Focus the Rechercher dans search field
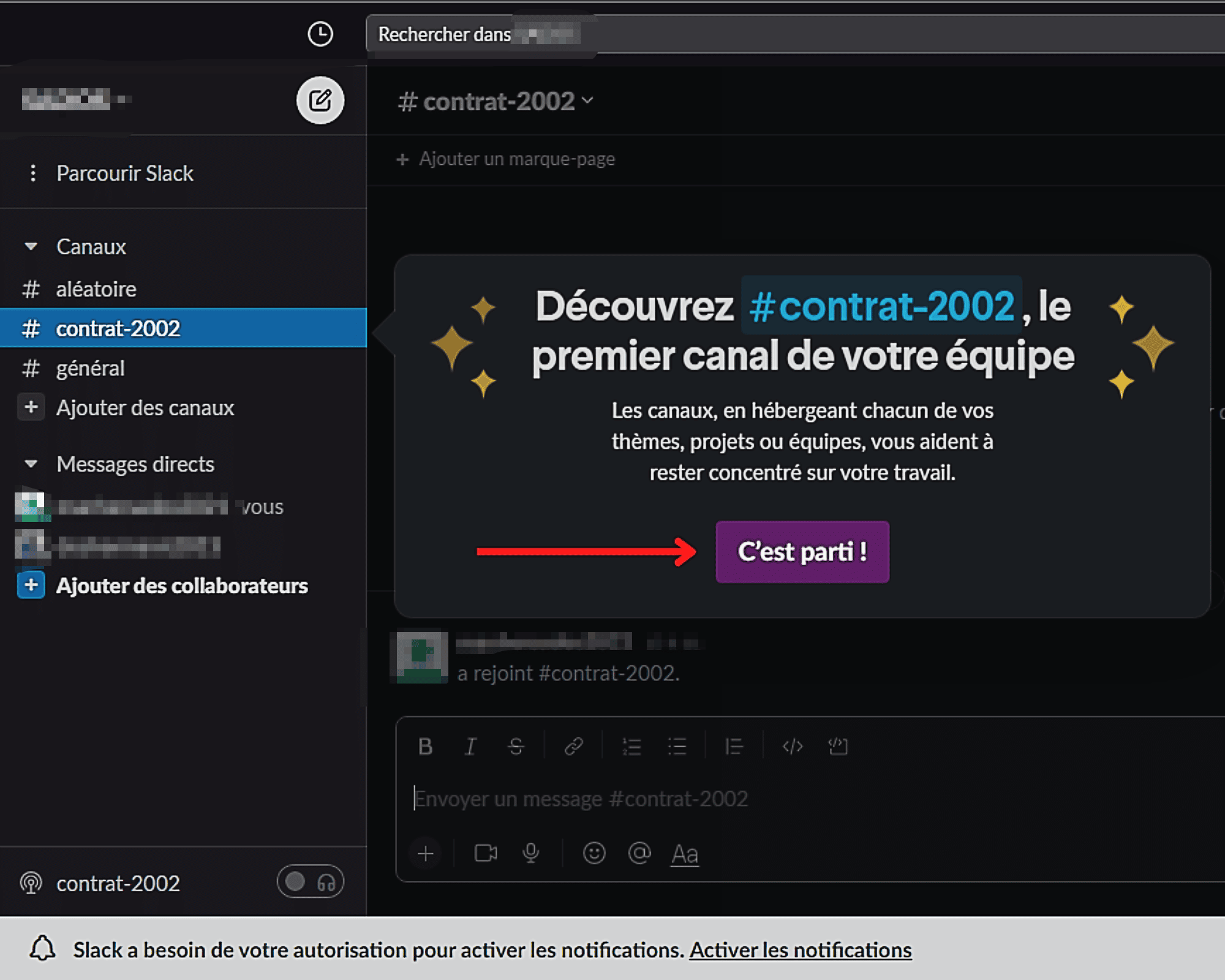The image size is (1225, 980). tap(795, 34)
